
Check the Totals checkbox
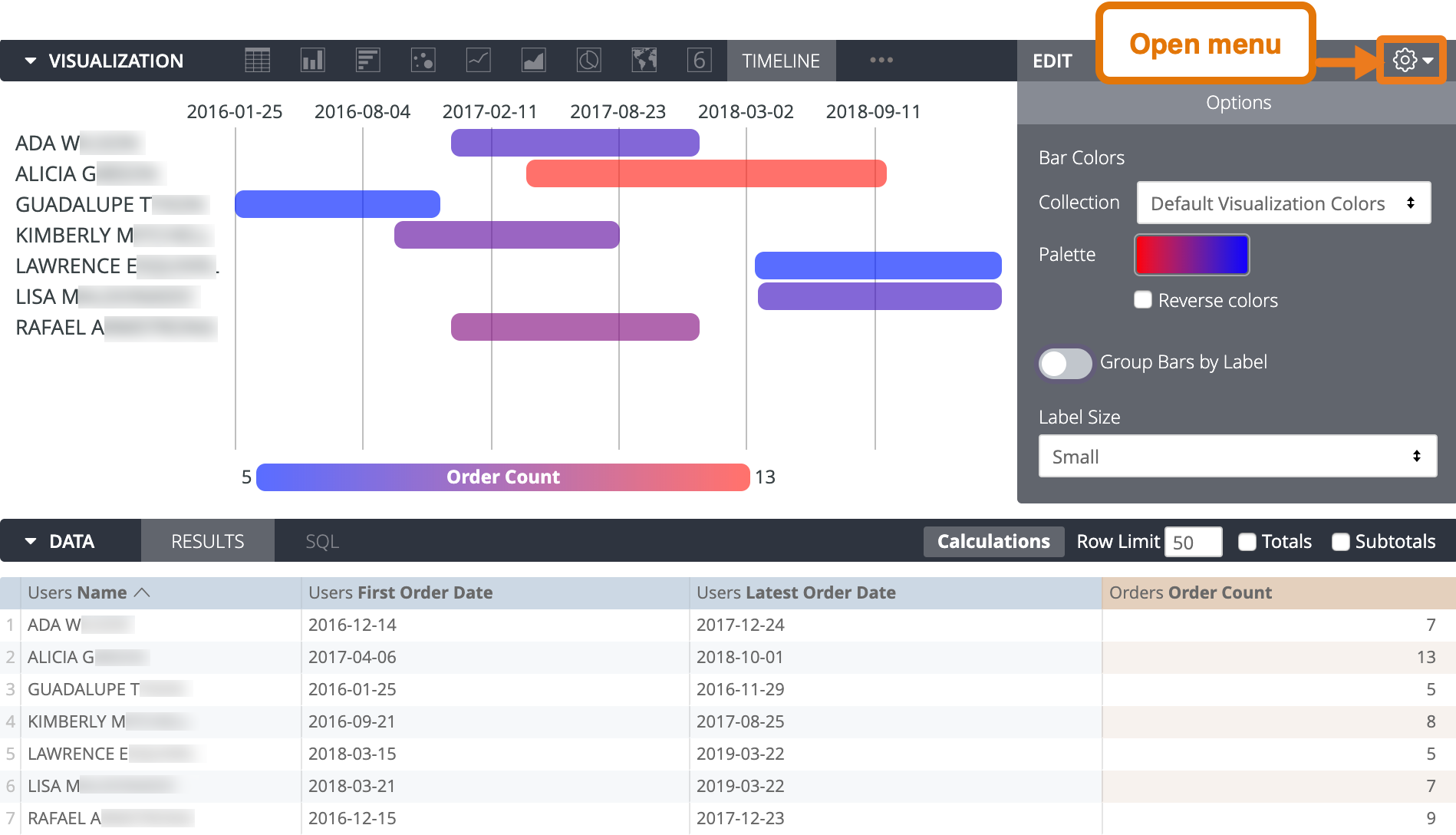tap(1247, 541)
